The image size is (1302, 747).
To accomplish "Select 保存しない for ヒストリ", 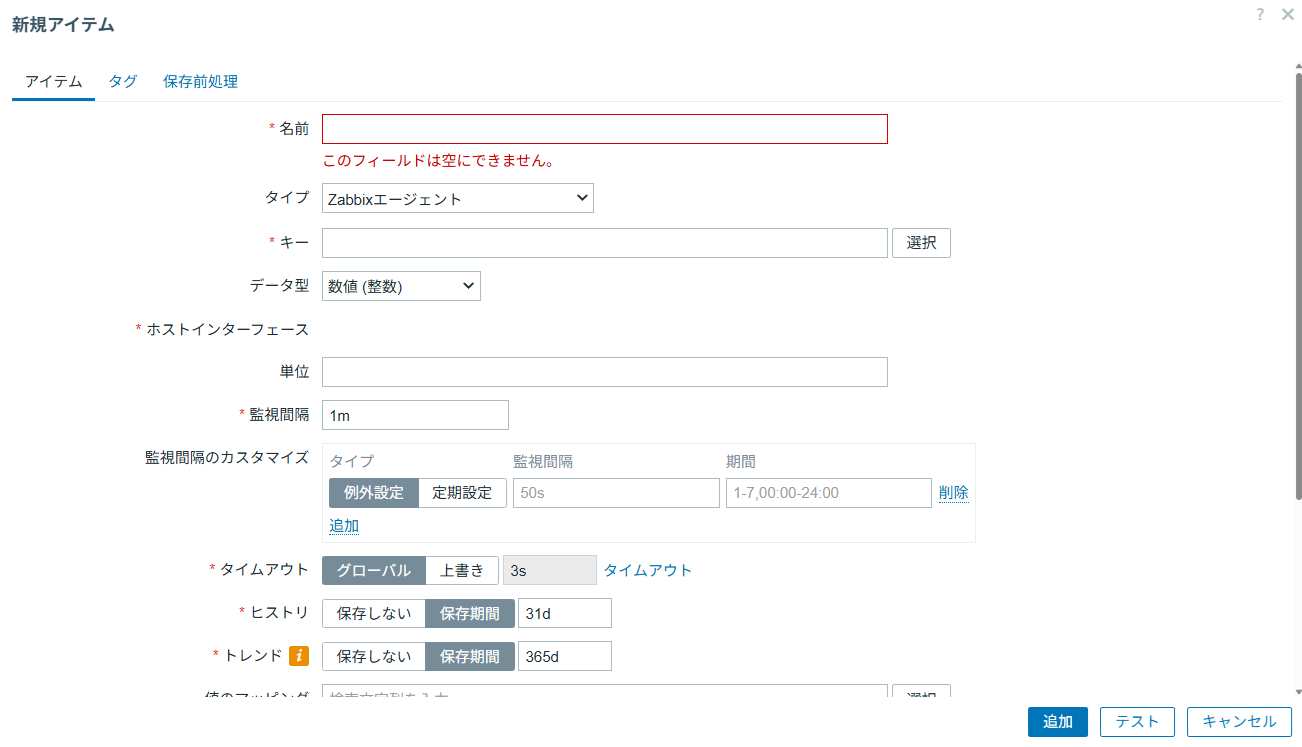I will click(x=374, y=613).
